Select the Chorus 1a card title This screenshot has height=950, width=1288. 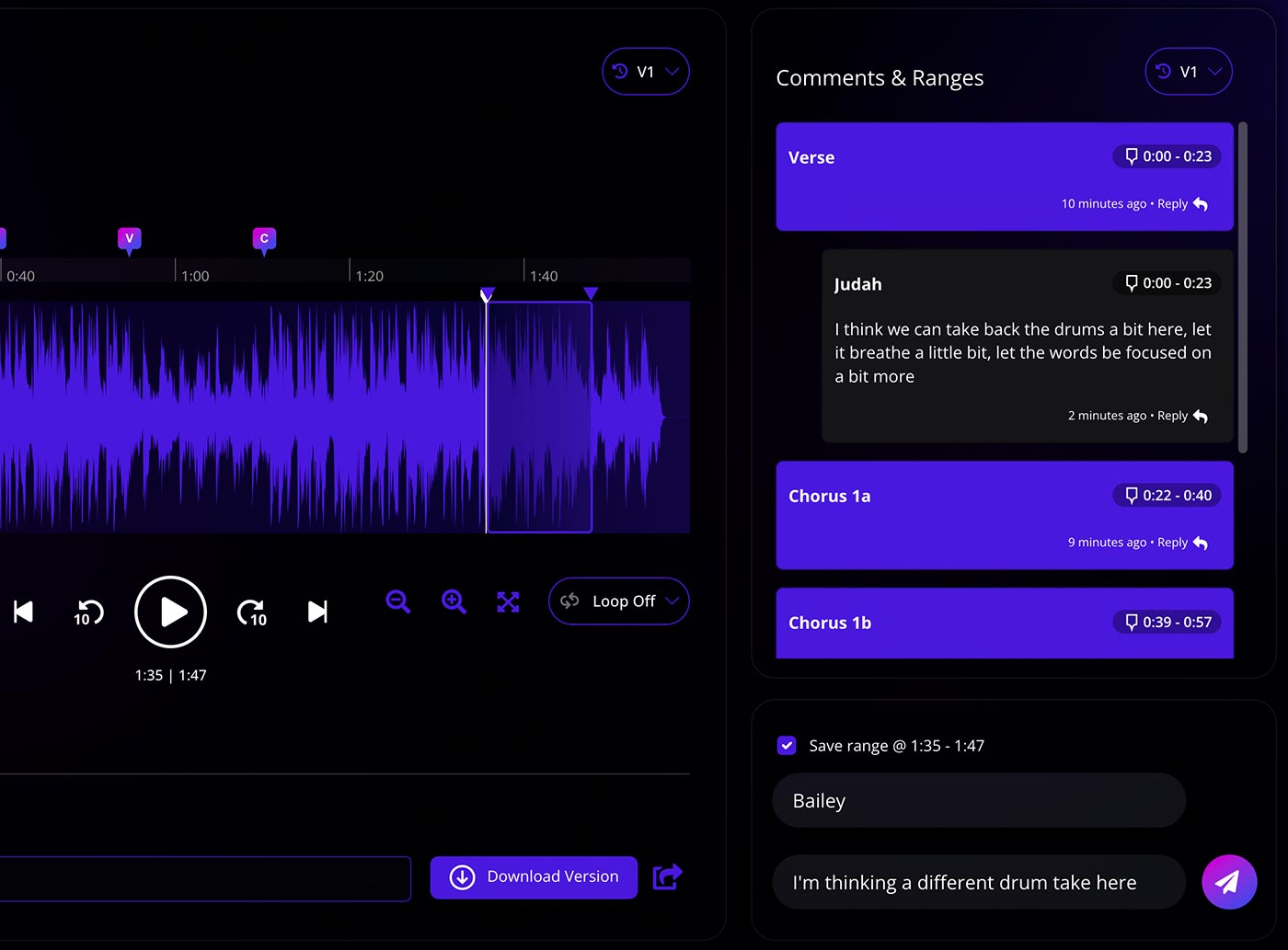click(829, 496)
